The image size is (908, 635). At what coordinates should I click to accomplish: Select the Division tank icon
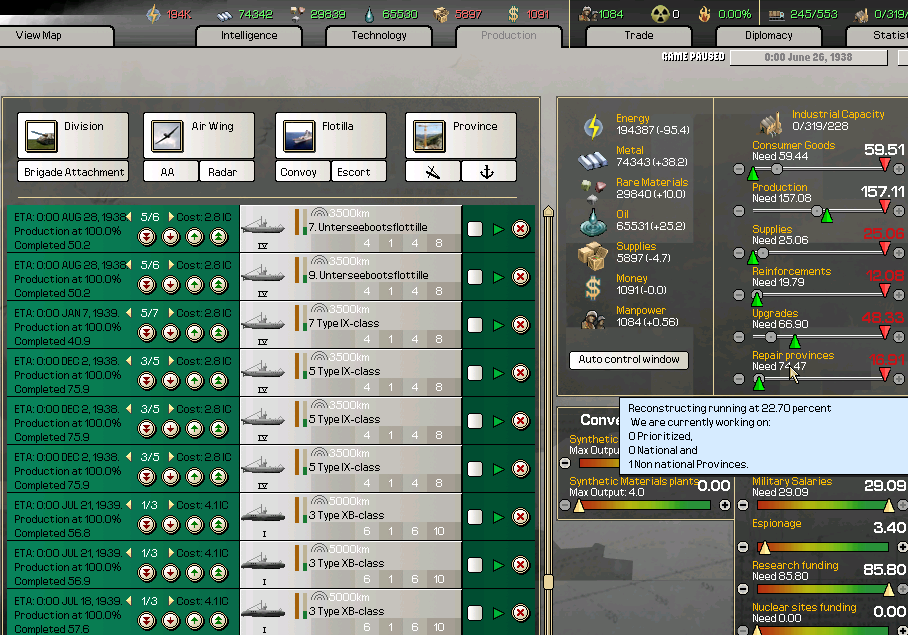(42, 135)
